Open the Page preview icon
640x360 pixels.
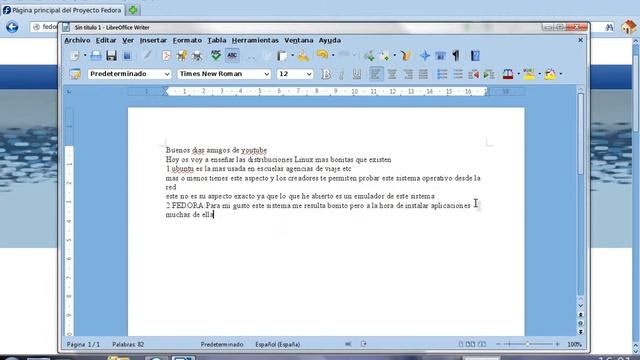pyautogui.click(x=197, y=56)
